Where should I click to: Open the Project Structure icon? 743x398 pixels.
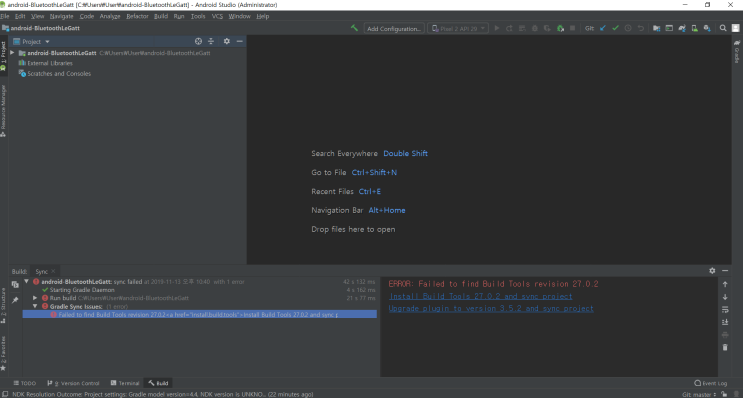pyautogui.click(x=656, y=28)
